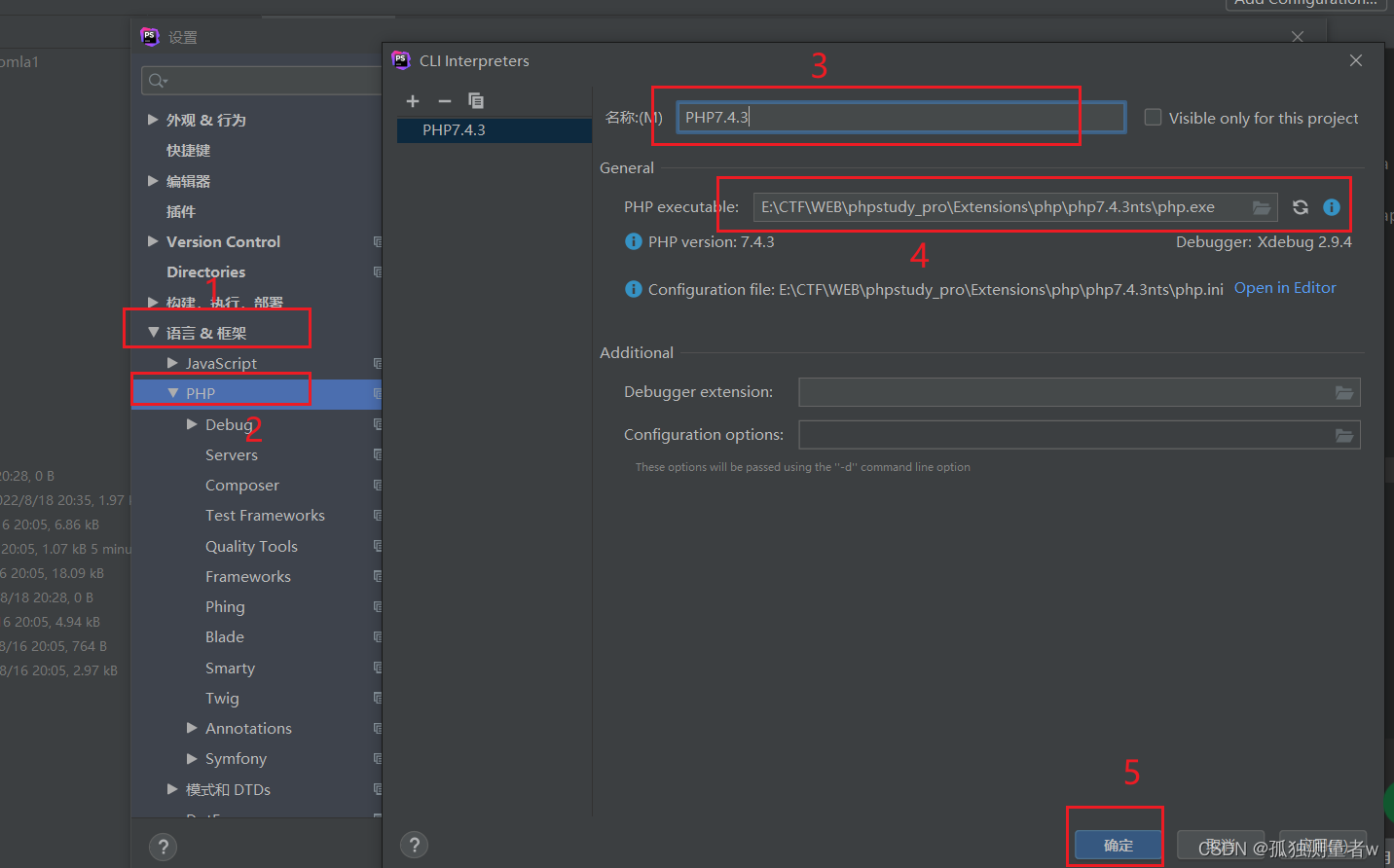1394x868 pixels.
Task: Copy the selected interpreter configuration
Action: [x=476, y=101]
